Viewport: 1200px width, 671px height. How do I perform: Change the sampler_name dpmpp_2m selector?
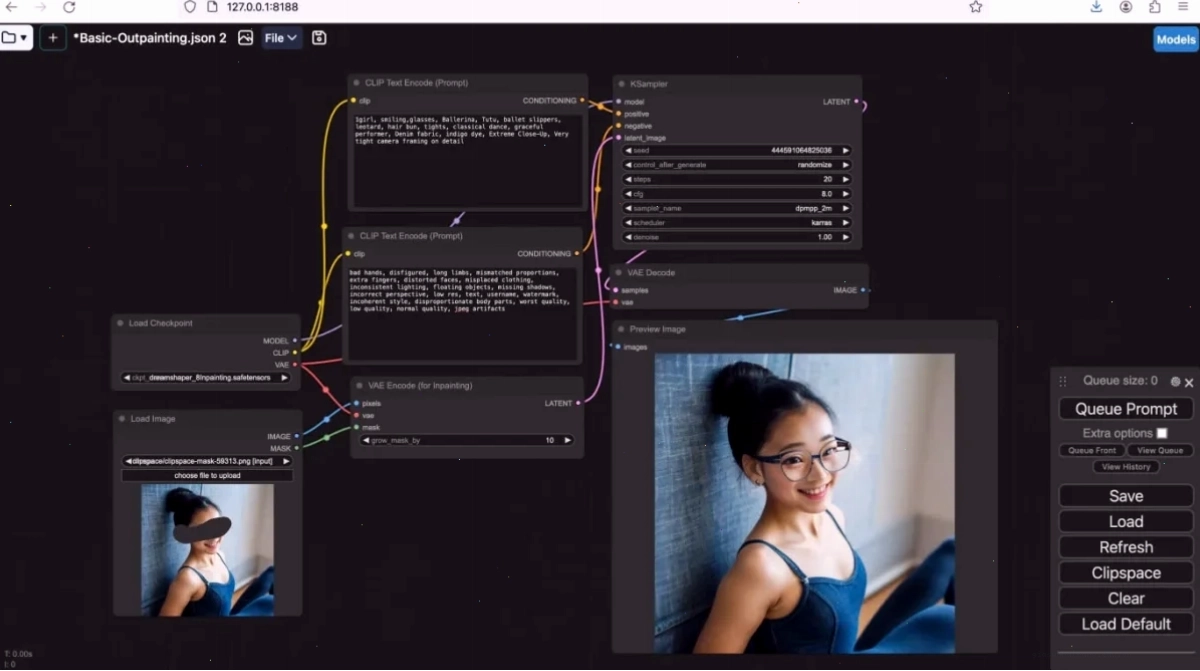(x=736, y=208)
